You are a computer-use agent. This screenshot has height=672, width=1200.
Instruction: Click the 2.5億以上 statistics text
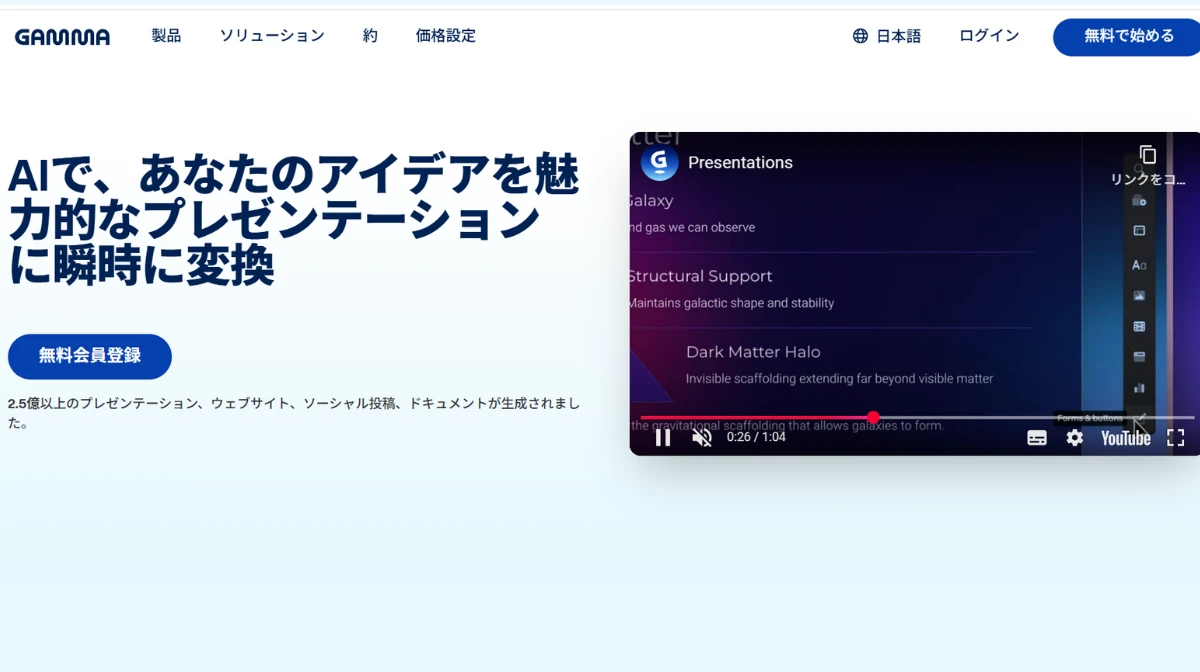293,412
